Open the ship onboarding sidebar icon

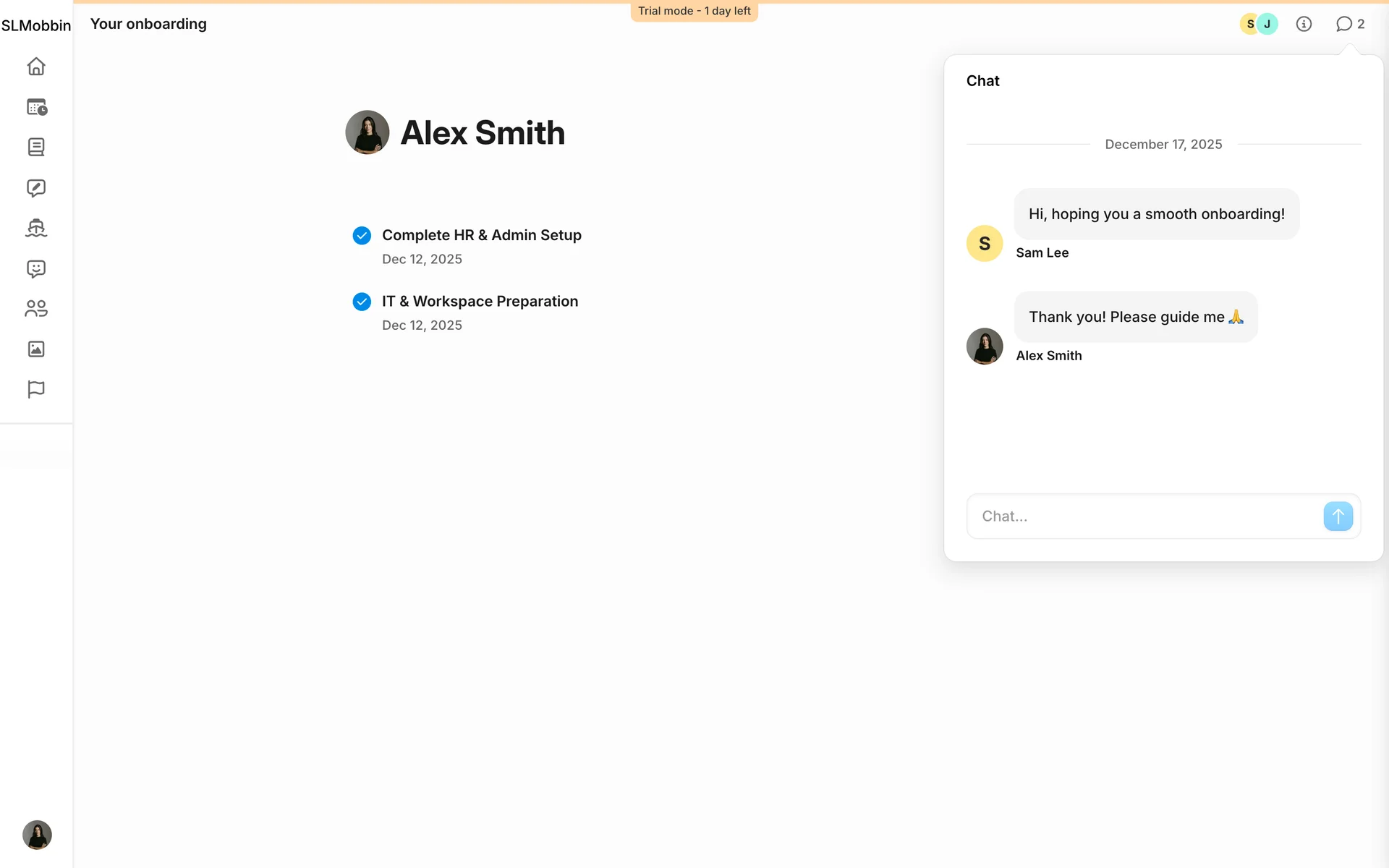click(36, 229)
